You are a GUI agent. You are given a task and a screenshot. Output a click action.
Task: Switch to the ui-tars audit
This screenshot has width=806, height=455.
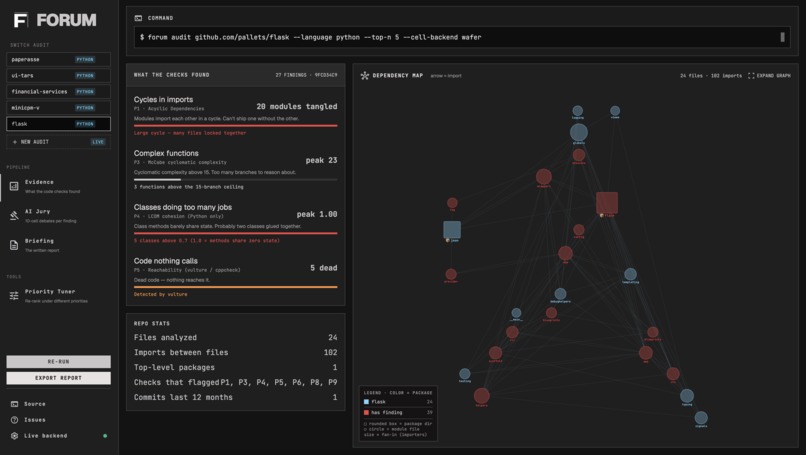point(58,76)
